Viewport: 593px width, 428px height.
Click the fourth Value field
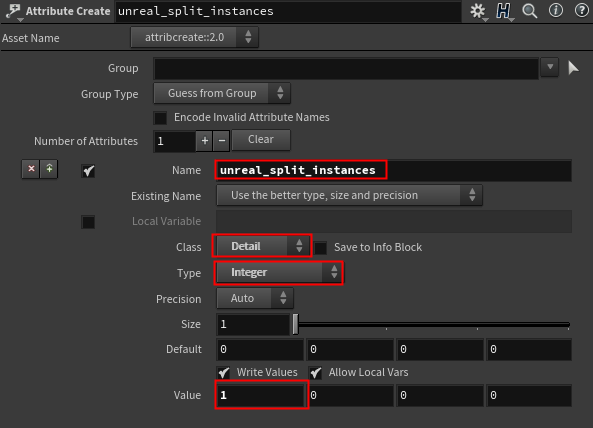[529, 395]
